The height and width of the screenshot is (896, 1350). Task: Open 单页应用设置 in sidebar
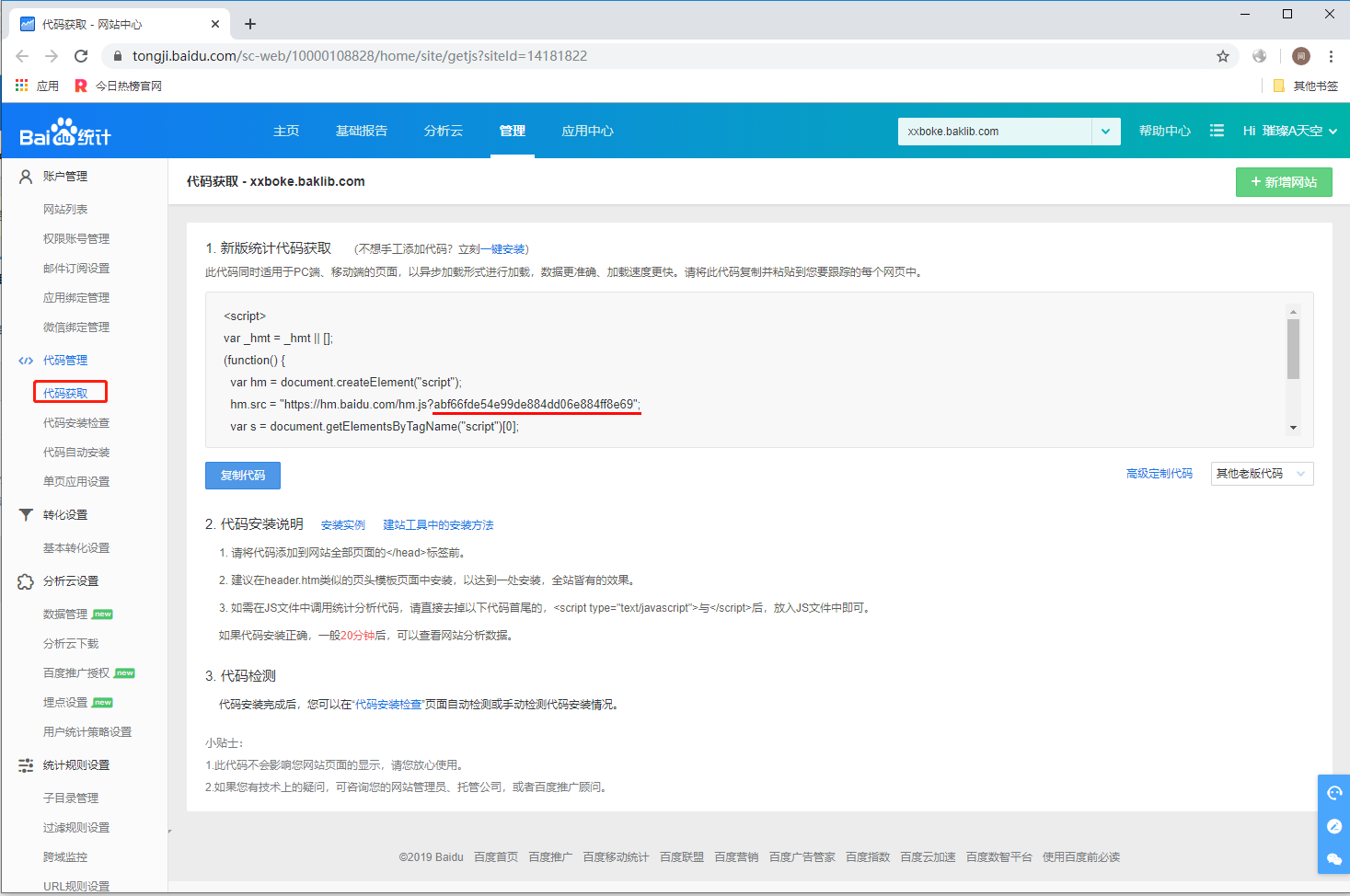pyautogui.click(x=76, y=482)
